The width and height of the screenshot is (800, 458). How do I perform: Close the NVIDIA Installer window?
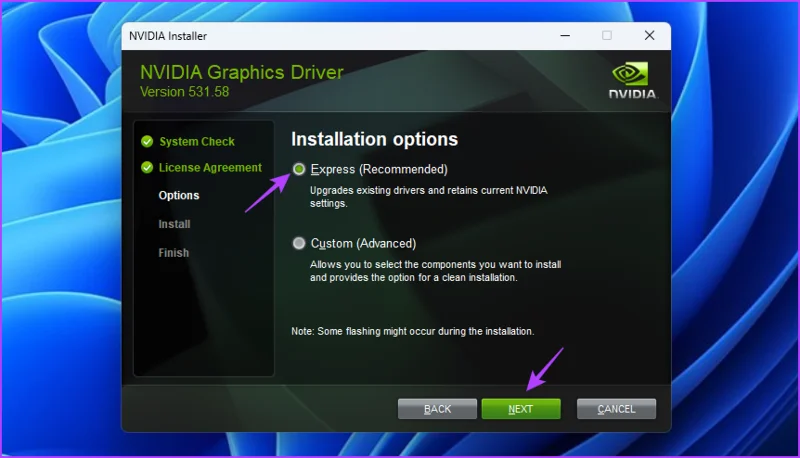(649, 36)
